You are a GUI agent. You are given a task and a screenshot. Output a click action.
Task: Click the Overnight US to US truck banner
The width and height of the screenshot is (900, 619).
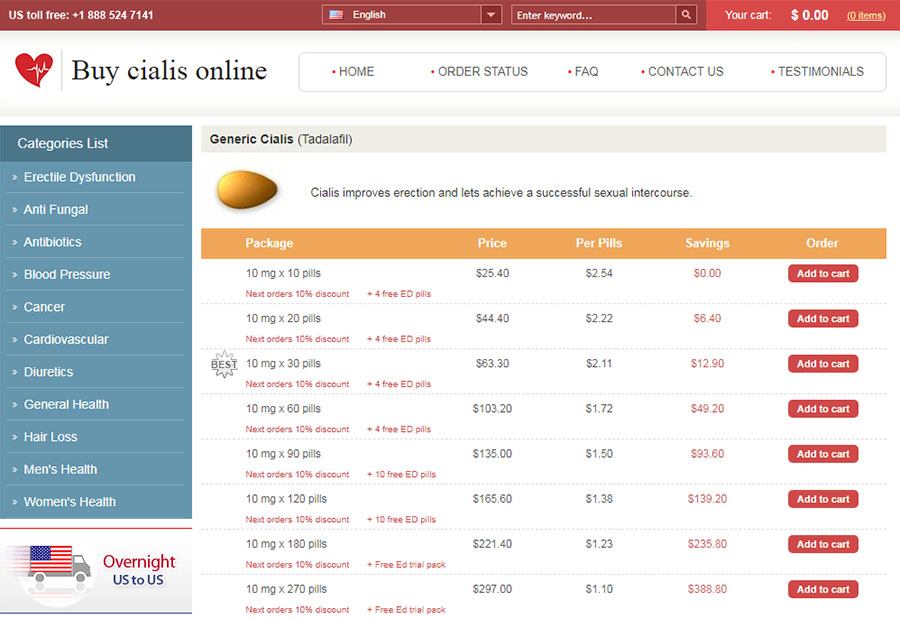click(96, 570)
